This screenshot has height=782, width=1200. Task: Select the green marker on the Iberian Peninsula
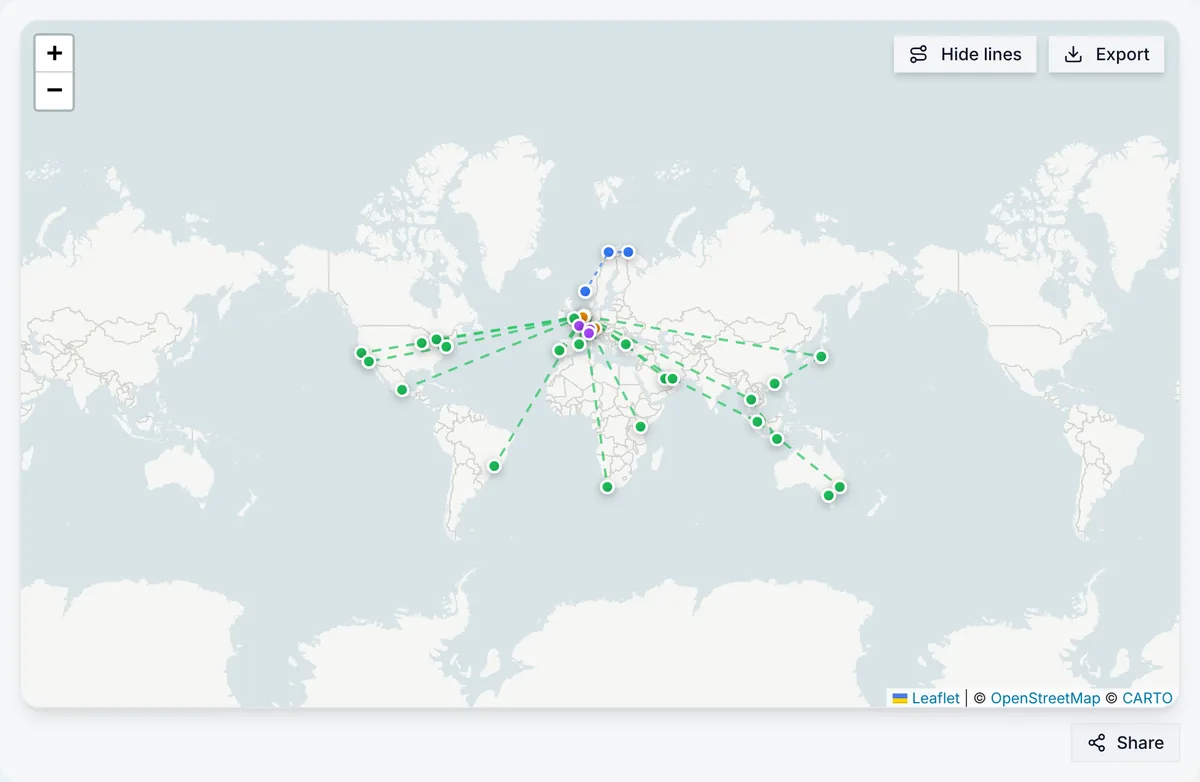pyautogui.click(x=559, y=350)
